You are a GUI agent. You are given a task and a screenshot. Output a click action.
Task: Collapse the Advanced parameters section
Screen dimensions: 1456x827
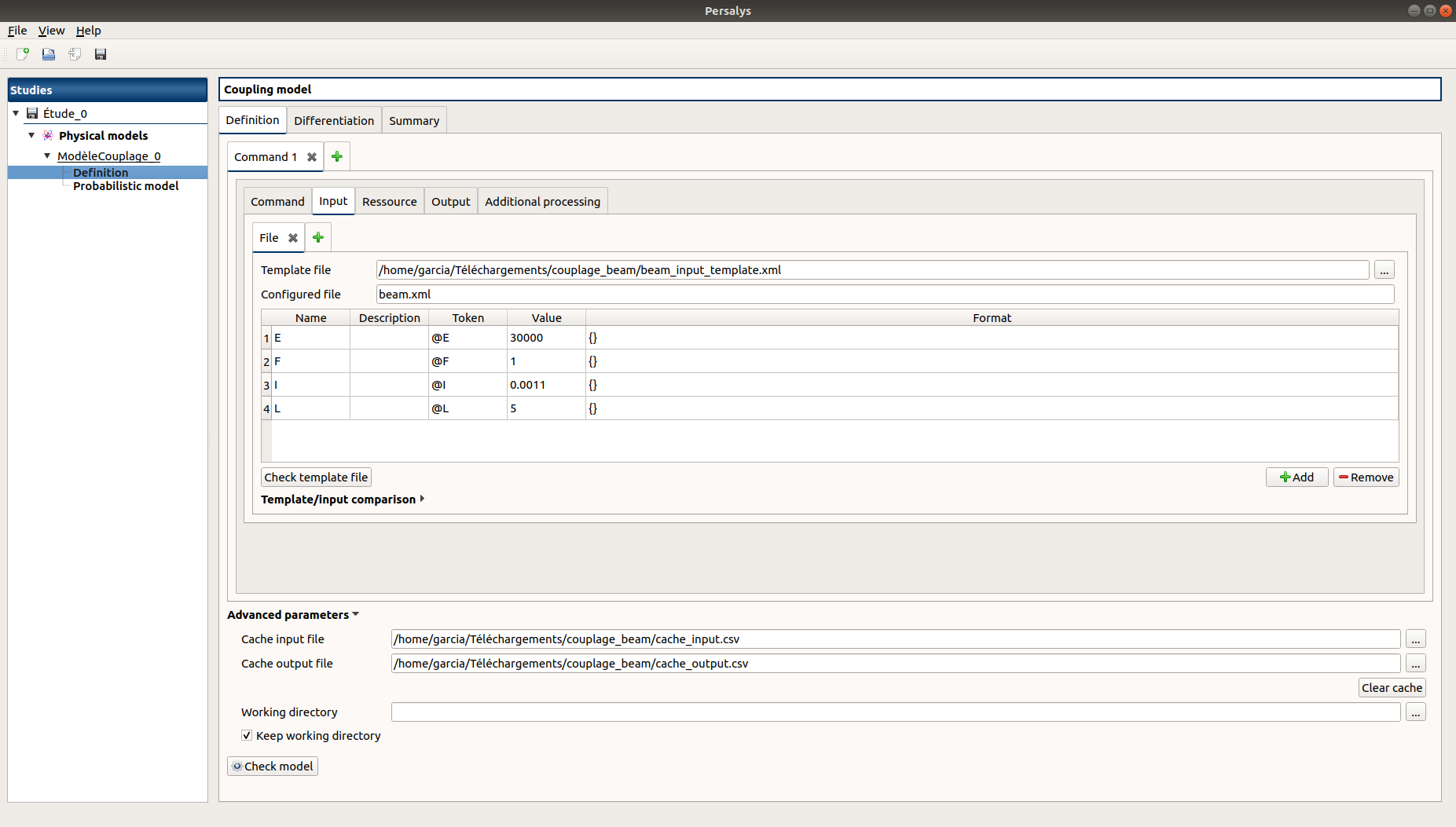(356, 614)
